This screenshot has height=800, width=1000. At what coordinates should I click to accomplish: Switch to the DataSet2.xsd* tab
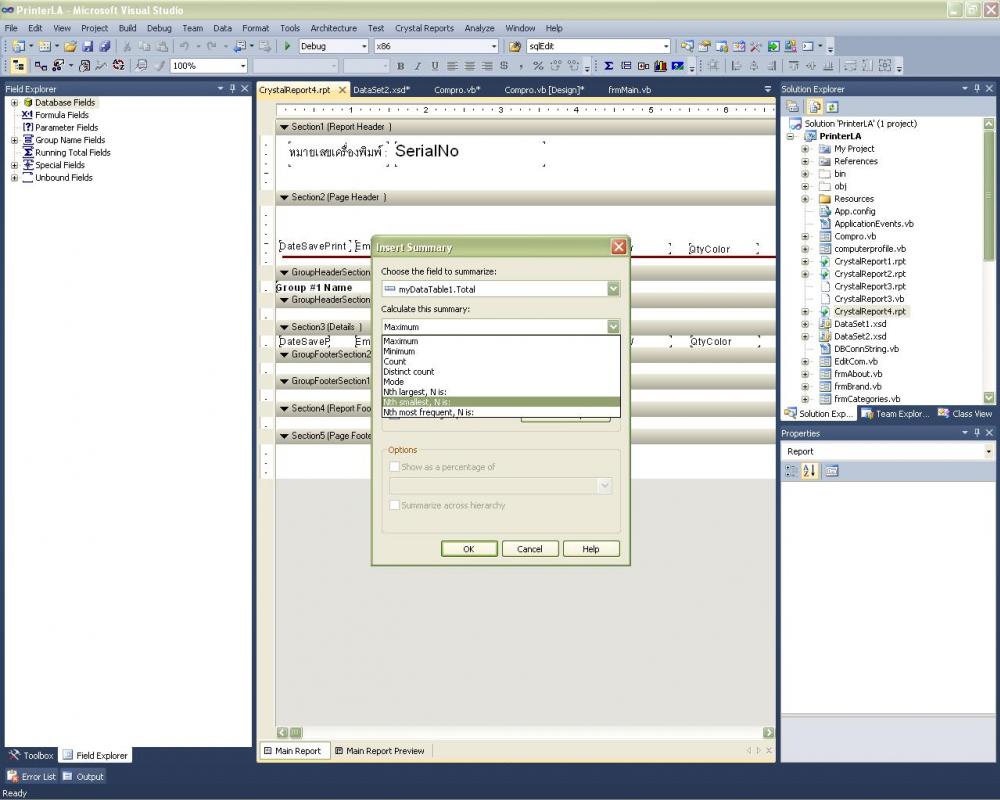point(381,90)
